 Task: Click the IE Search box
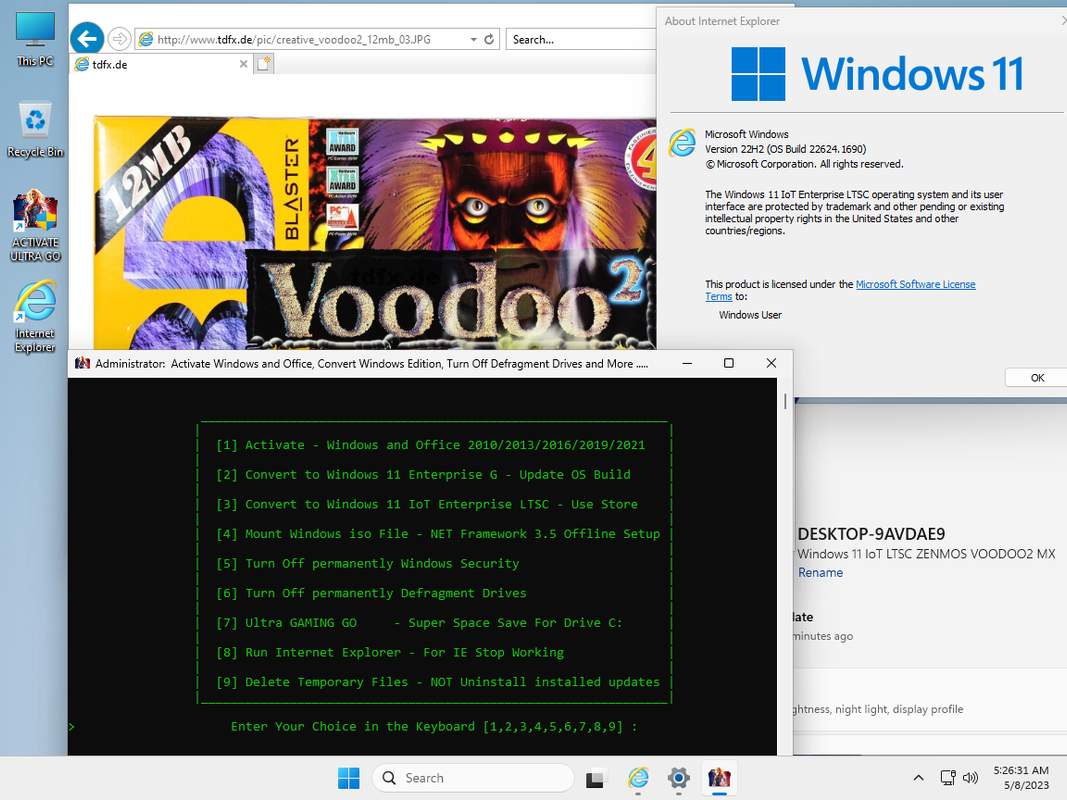coord(580,39)
